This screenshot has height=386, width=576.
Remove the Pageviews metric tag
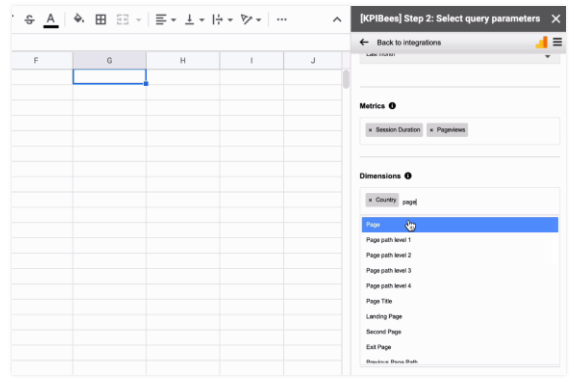pos(431,130)
